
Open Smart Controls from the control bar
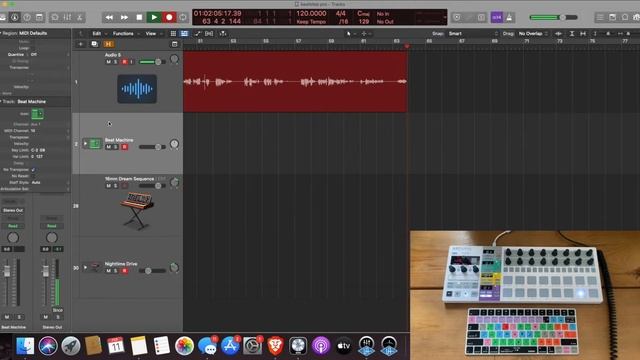pyautogui.click(x=55, y=18)
